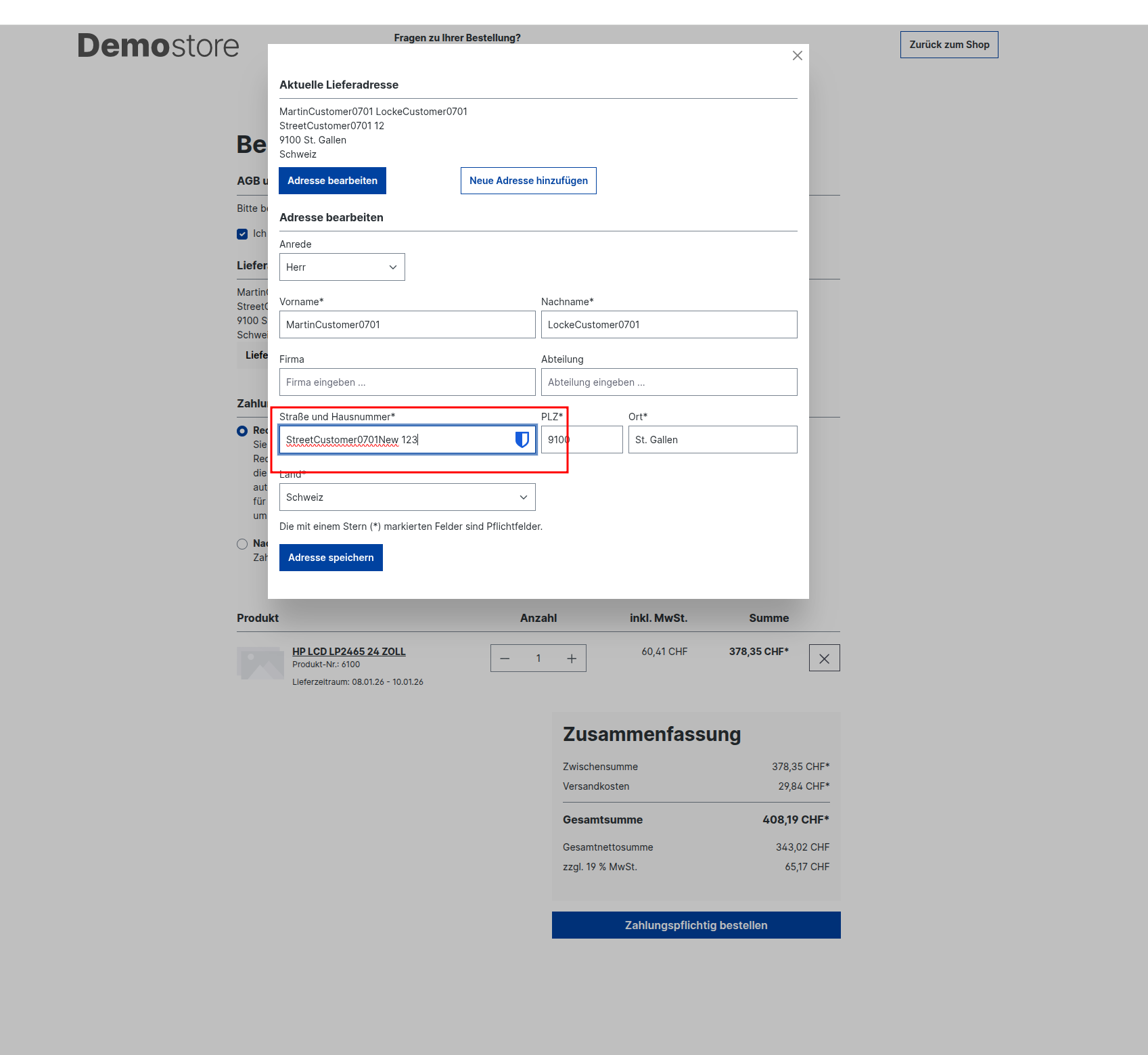Click Zurück zum Shop button
Viewport: 1148px width, 1055px height.
click(x=948, y=44)
